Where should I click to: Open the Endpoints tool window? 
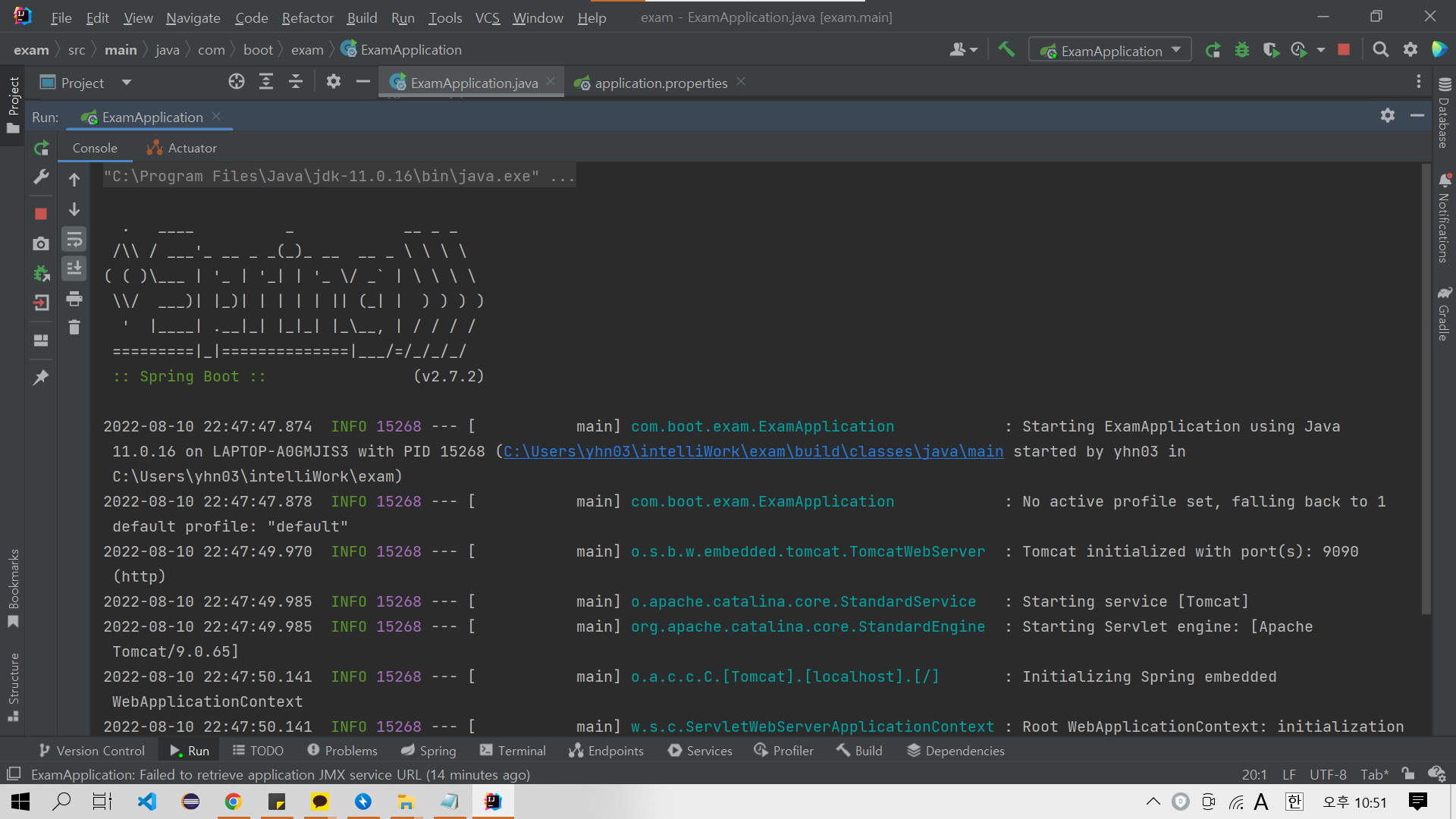607,750
